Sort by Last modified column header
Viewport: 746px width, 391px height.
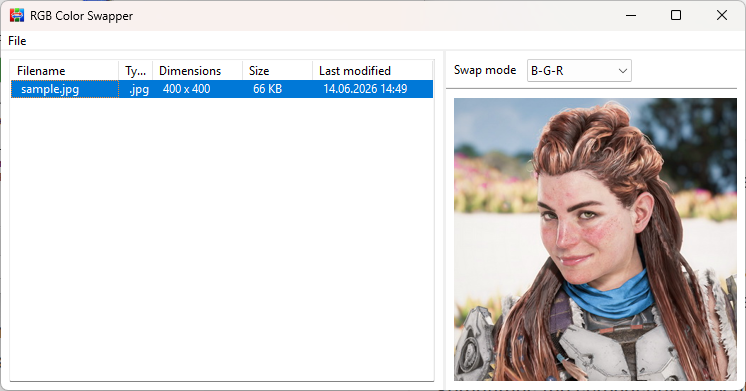pos(373,70)
